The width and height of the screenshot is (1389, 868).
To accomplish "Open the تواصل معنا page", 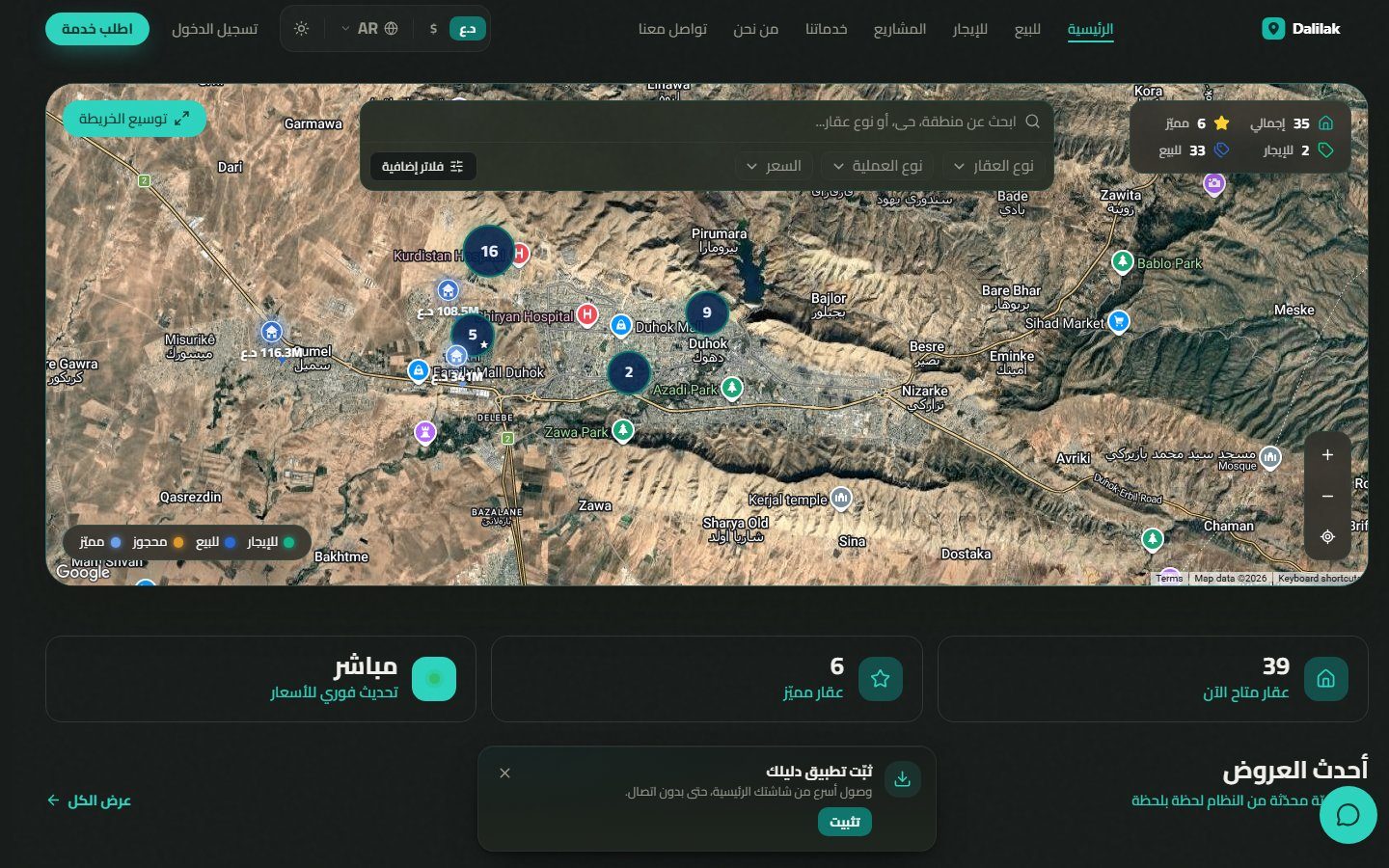I will coord(672,29).
